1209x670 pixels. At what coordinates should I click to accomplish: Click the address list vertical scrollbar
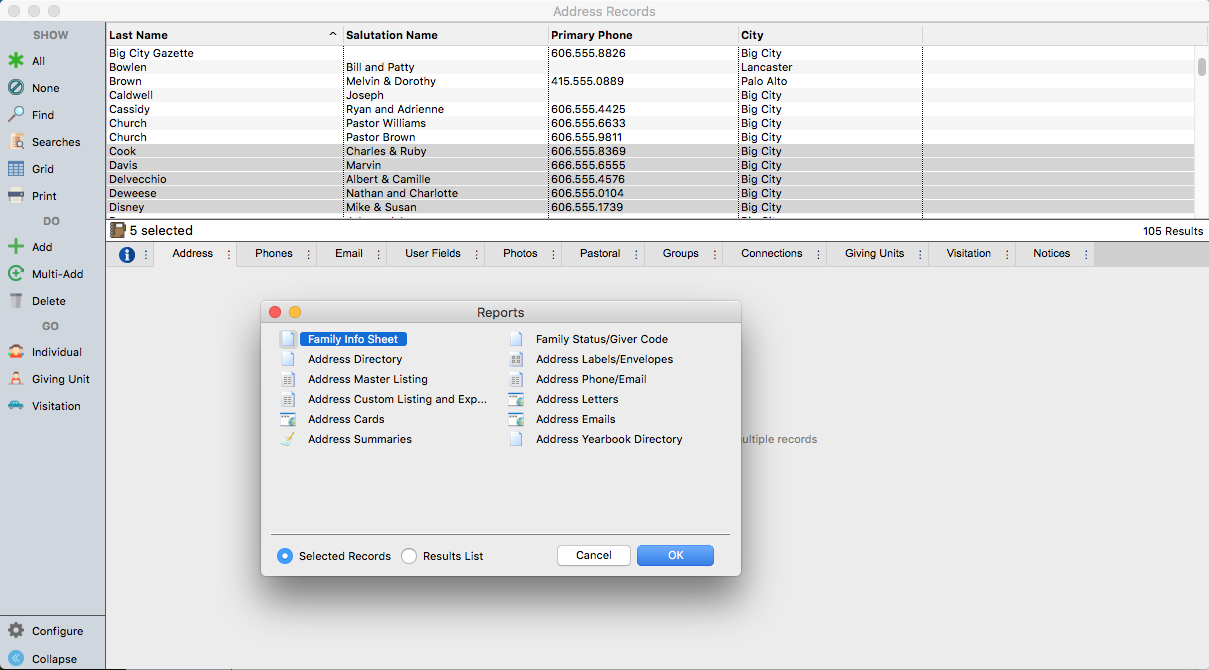point(1201,67)
